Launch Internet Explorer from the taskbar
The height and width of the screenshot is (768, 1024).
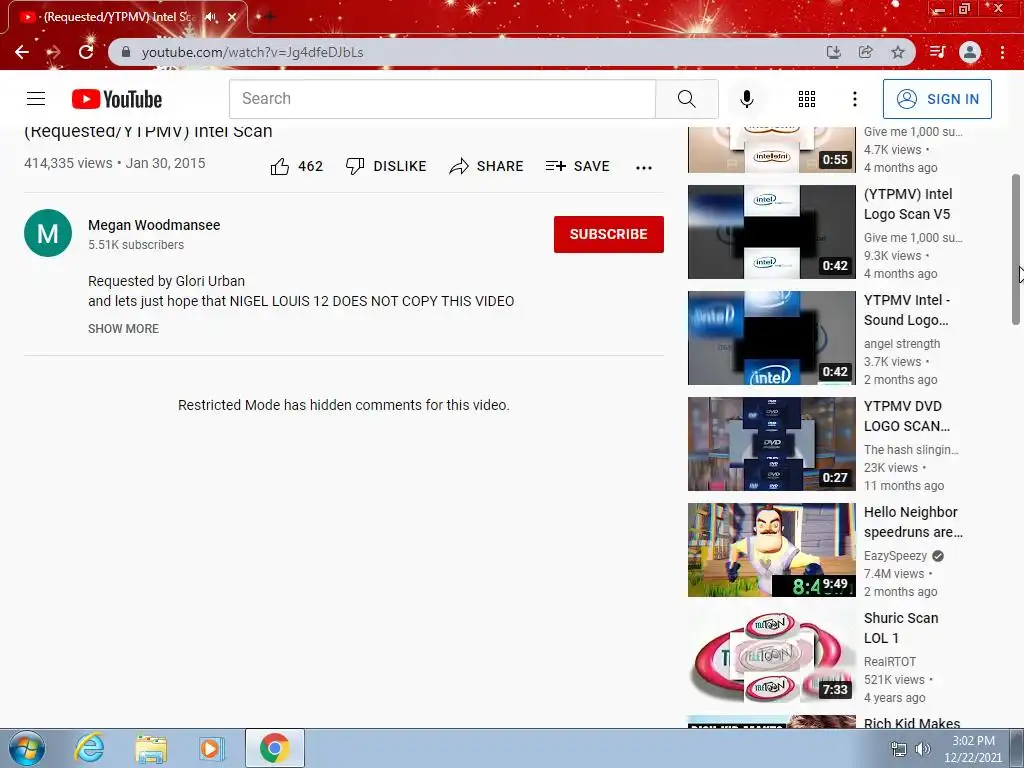coord(89,748)
